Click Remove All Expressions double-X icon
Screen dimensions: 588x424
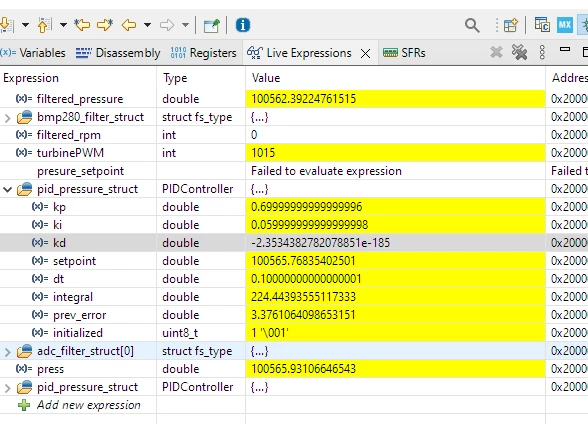pyautogui.click(x=519, y=52)
